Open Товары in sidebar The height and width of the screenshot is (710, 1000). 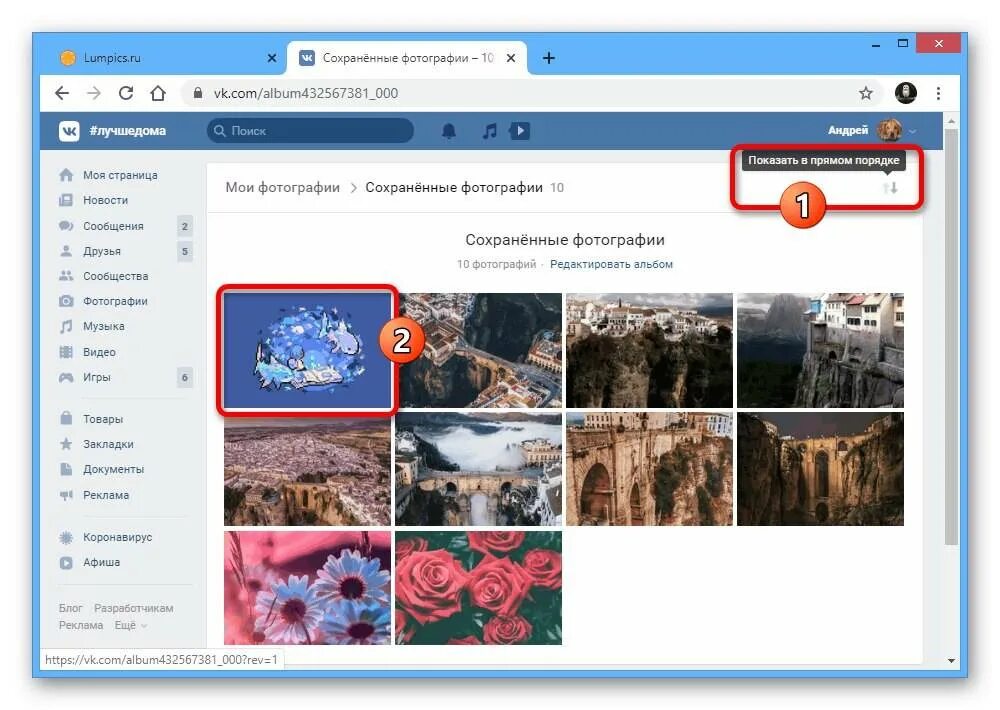point(103,419)
